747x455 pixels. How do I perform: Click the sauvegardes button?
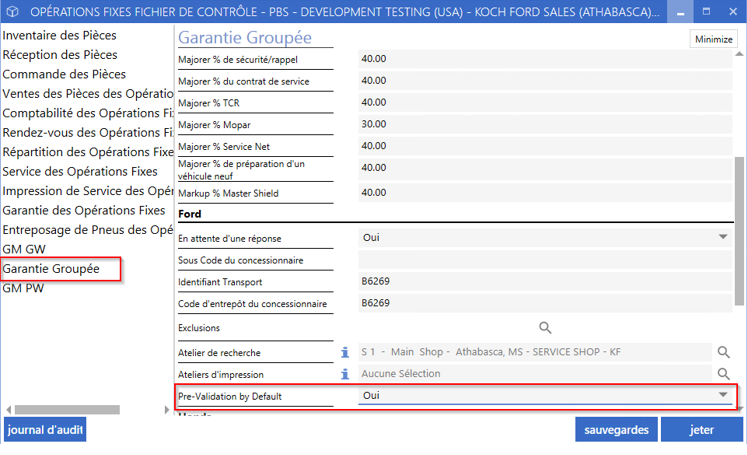616,430
